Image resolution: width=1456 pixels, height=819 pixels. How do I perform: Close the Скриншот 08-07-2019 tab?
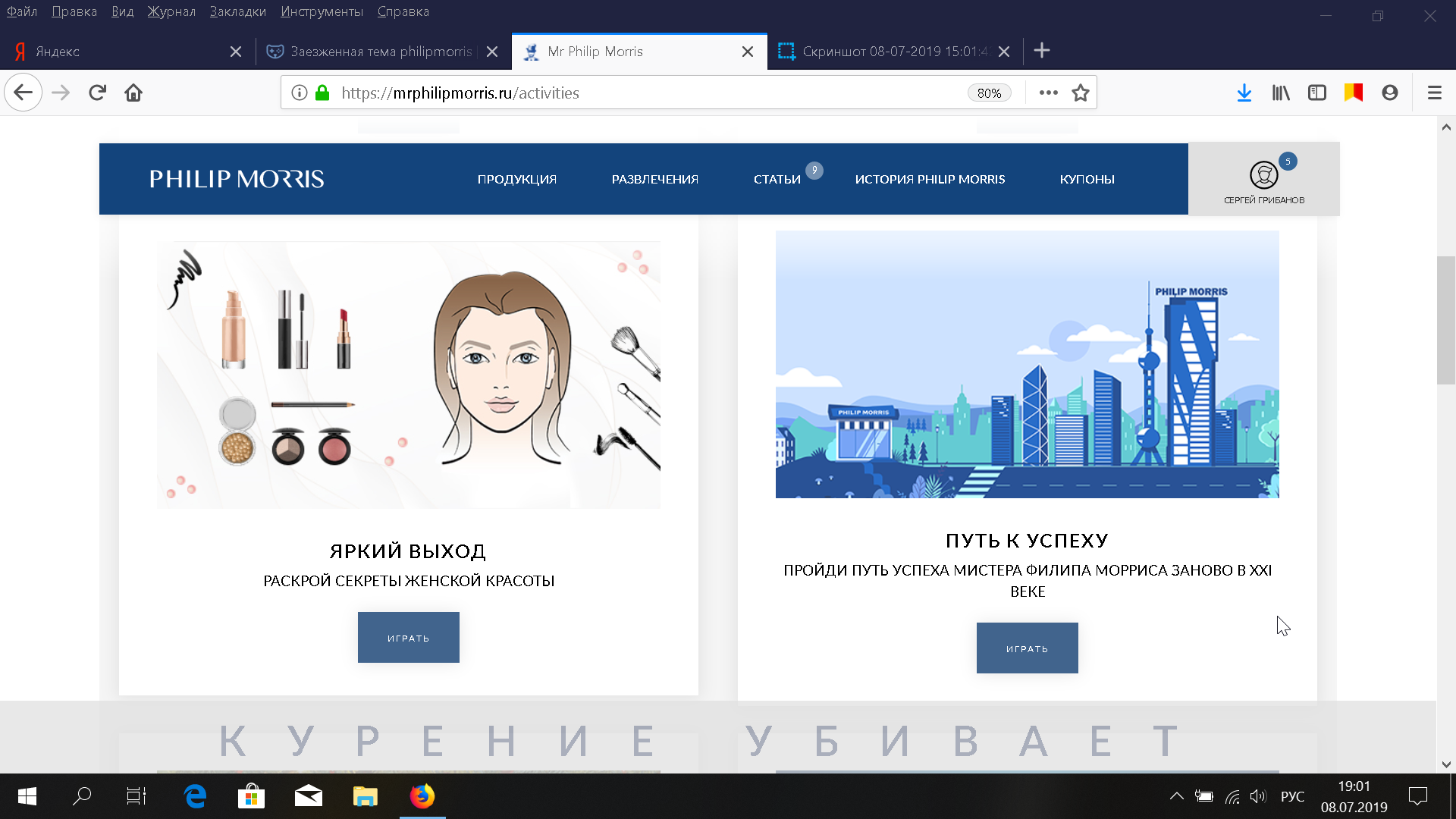pos(1004,52)
